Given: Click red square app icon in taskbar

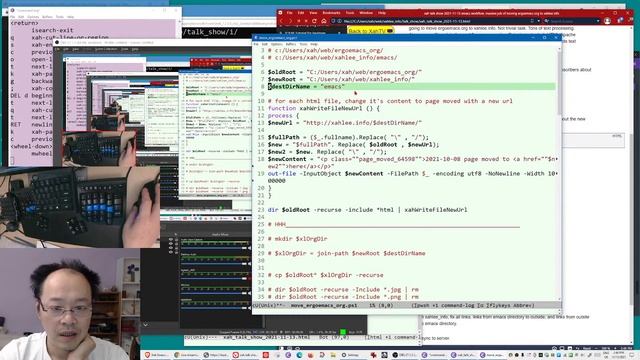Looking at the screenshot, I should point(266,355).
